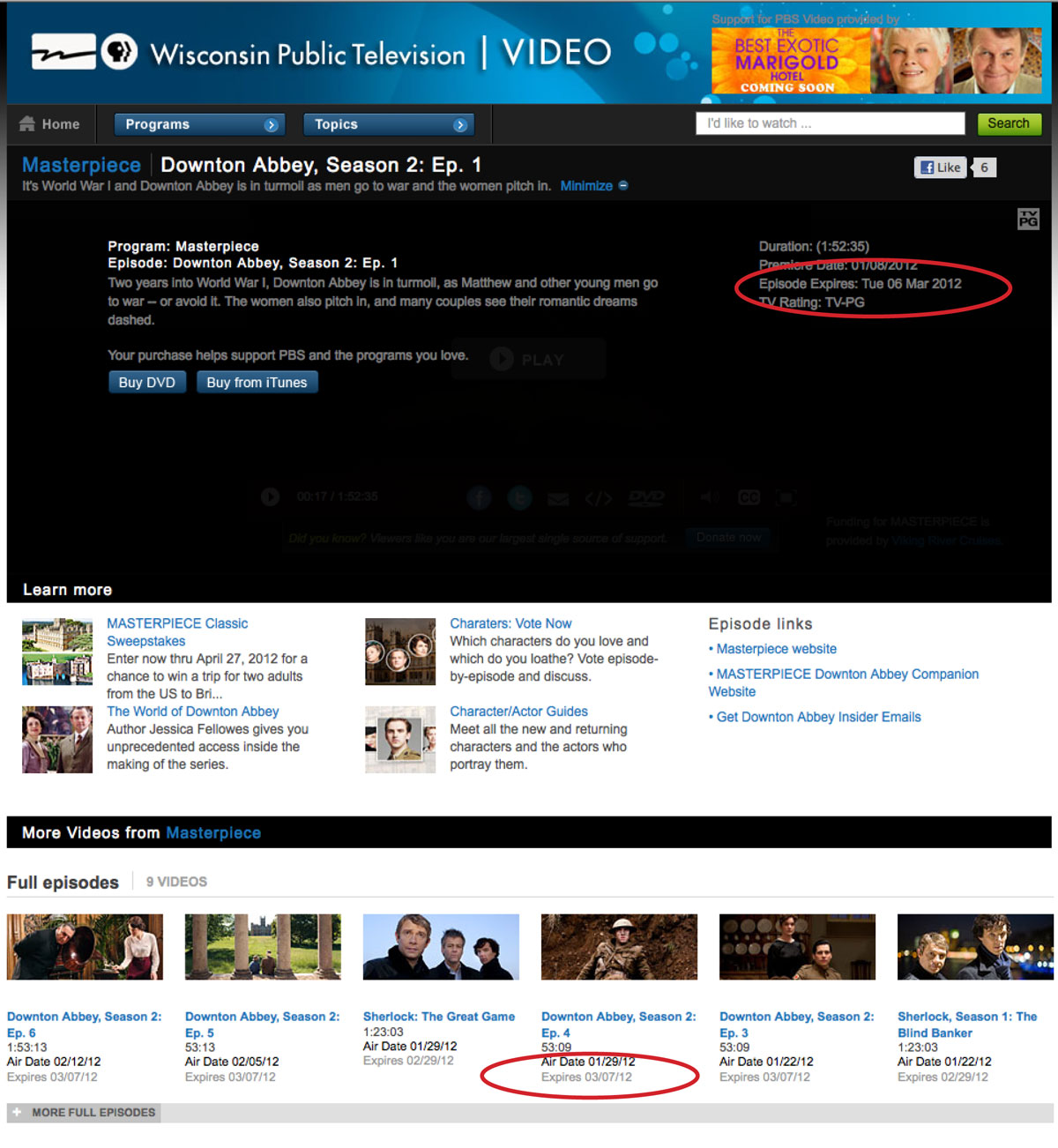Click the '9 VIDEOS' count label
The image size is (1058, 1148).
pyautogui.click(x=176, y=882)
